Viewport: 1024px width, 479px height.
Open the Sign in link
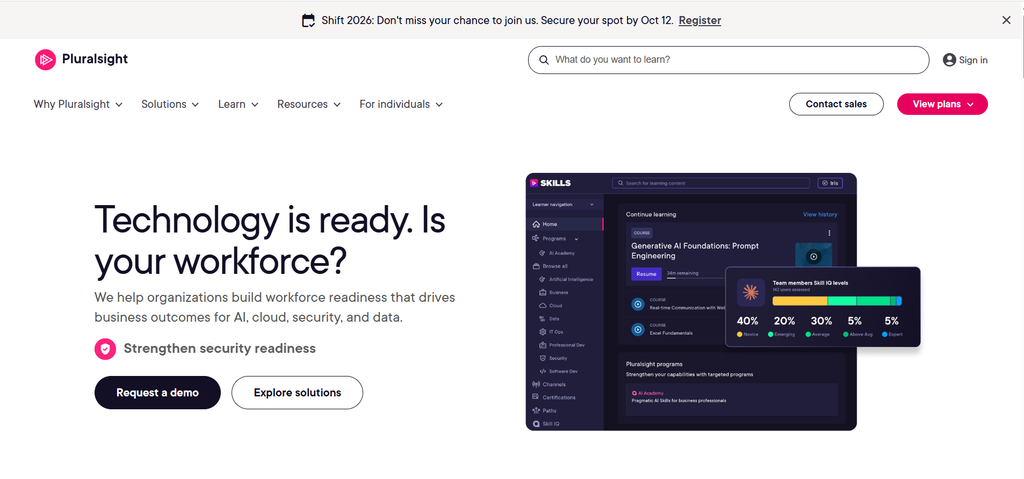click(973, 60)
